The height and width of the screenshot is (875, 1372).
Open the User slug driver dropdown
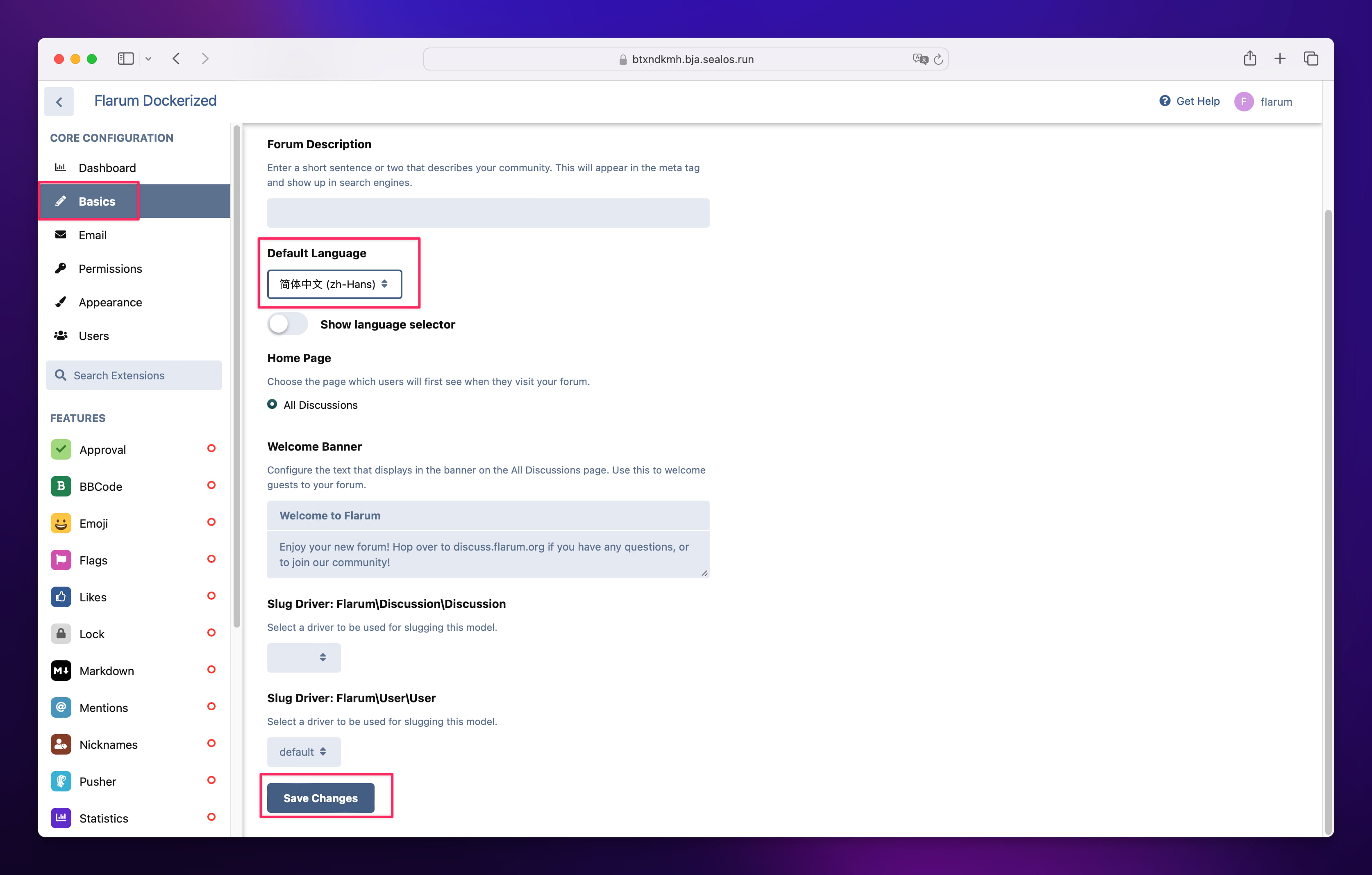pos(304,752)
